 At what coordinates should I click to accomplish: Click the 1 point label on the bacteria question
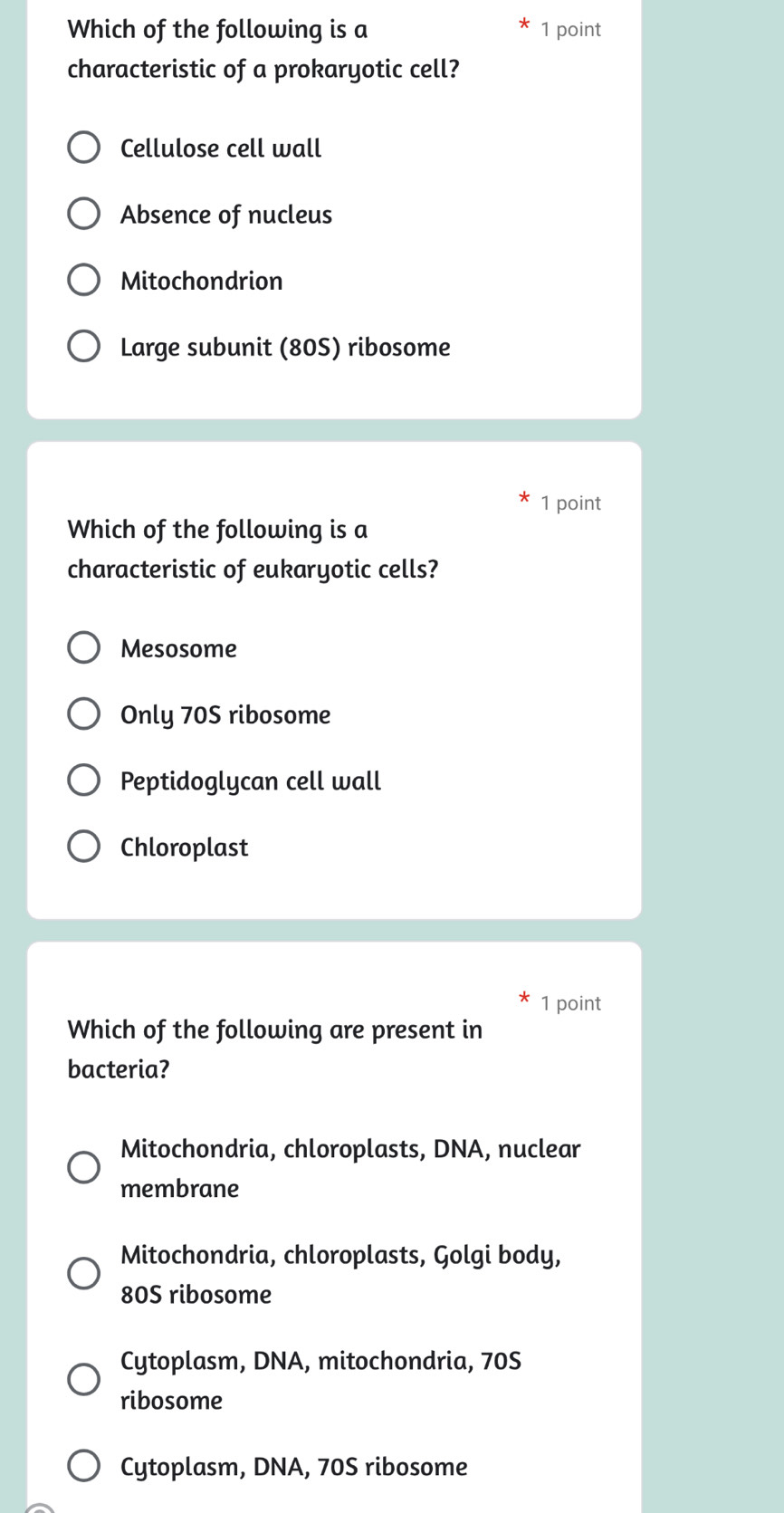pos(570,1002)
